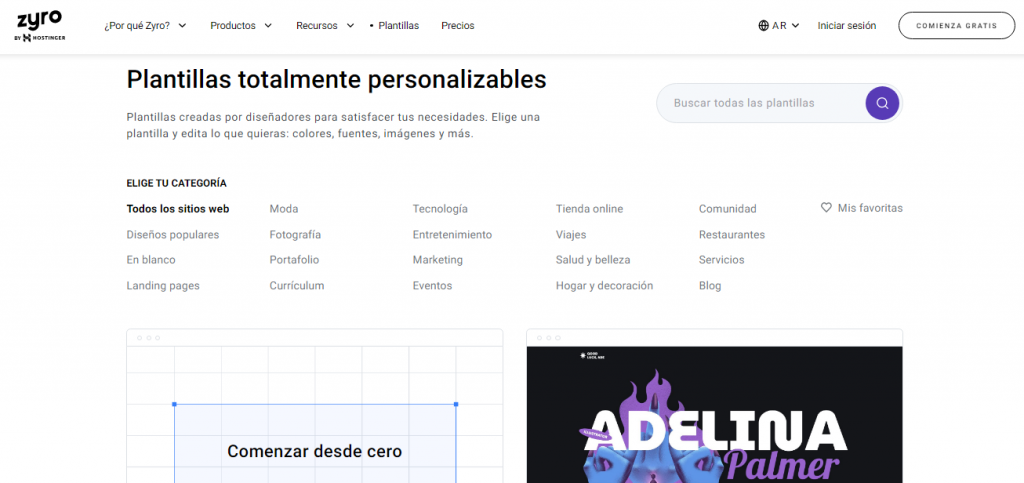This screenshot has height=483, width=1024.
Task: Open the Currículum category
Action: point(296,285)
